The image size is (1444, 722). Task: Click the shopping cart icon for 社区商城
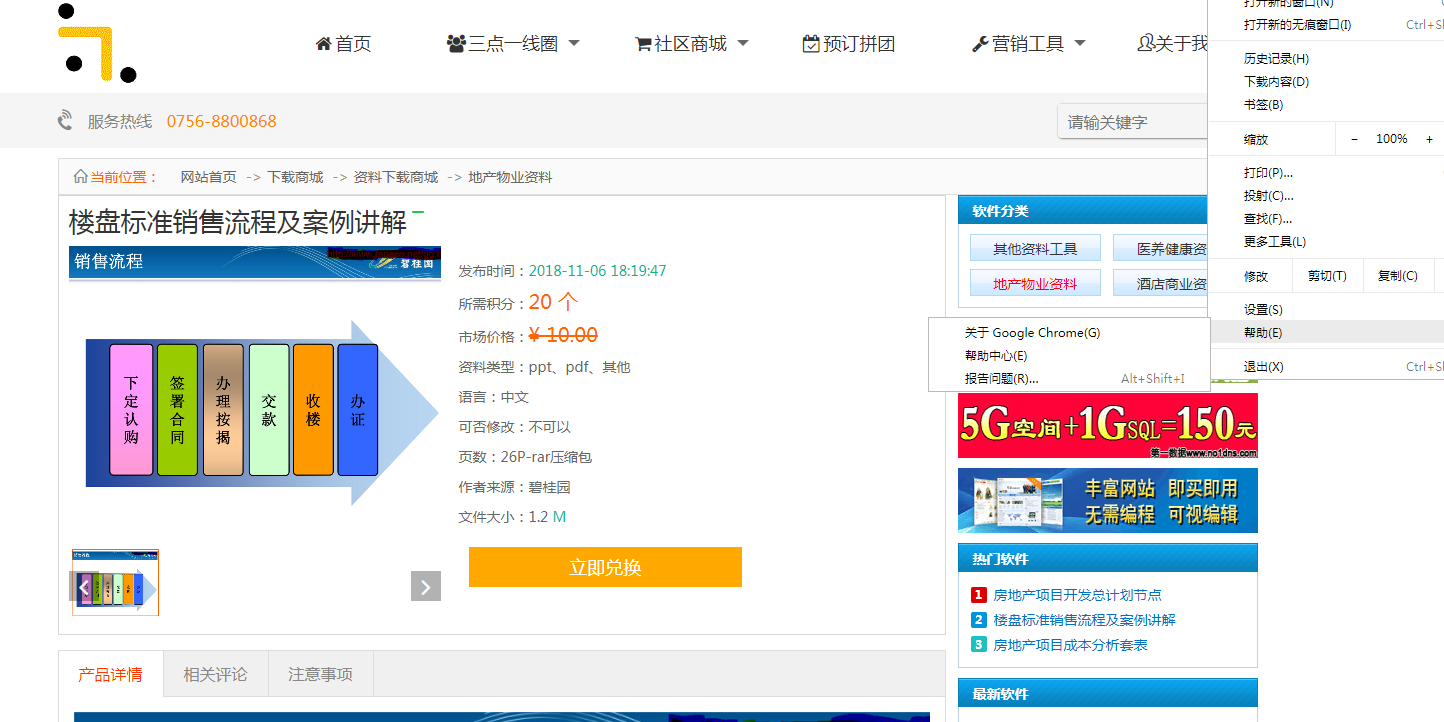click(x=643, y=44)
